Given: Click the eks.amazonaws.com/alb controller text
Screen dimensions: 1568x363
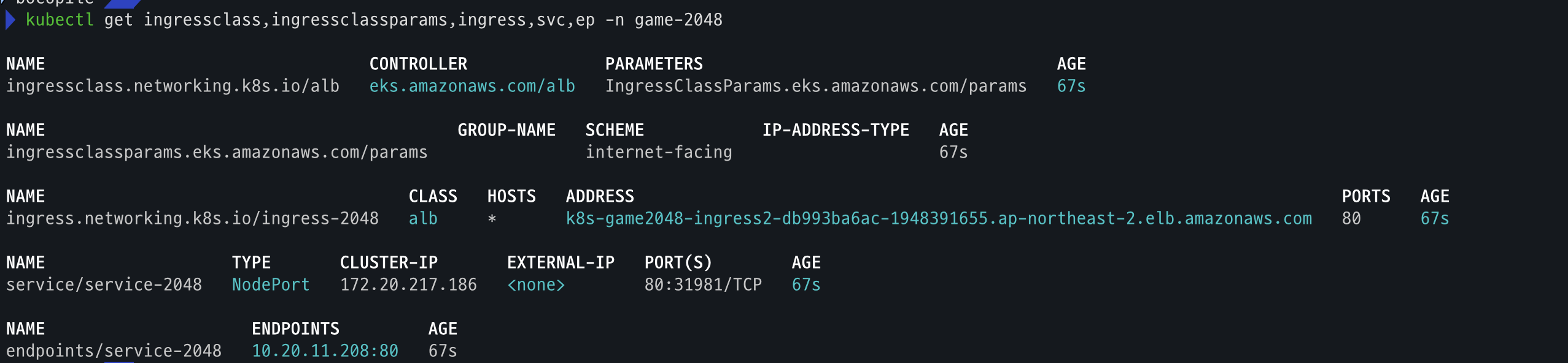Looking at the screenshot, I should pyautogui.click(x=472, y=86).
